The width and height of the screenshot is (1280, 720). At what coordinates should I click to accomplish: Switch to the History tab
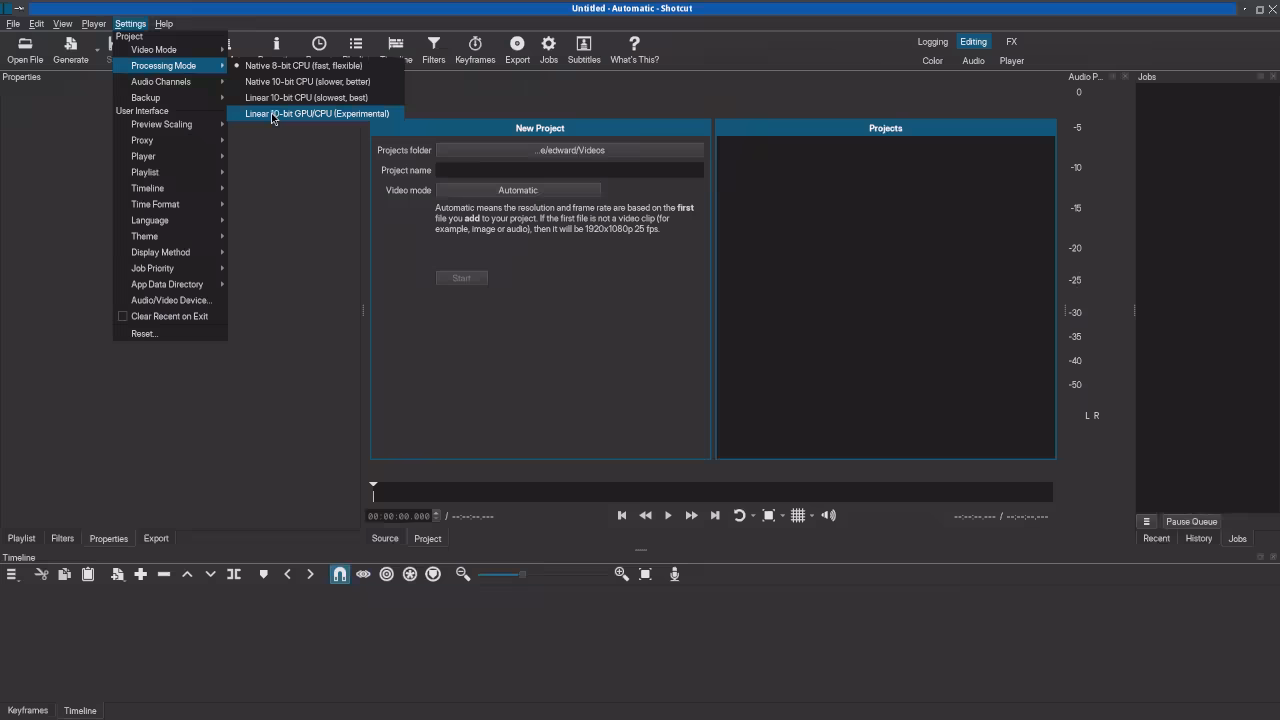coord(1198,539)
